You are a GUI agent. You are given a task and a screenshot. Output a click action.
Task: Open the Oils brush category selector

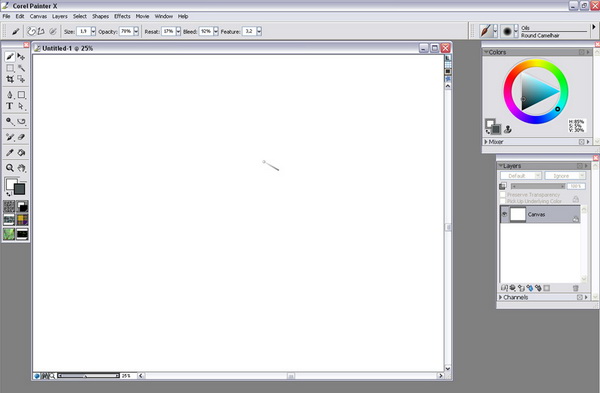coord(489,31)
